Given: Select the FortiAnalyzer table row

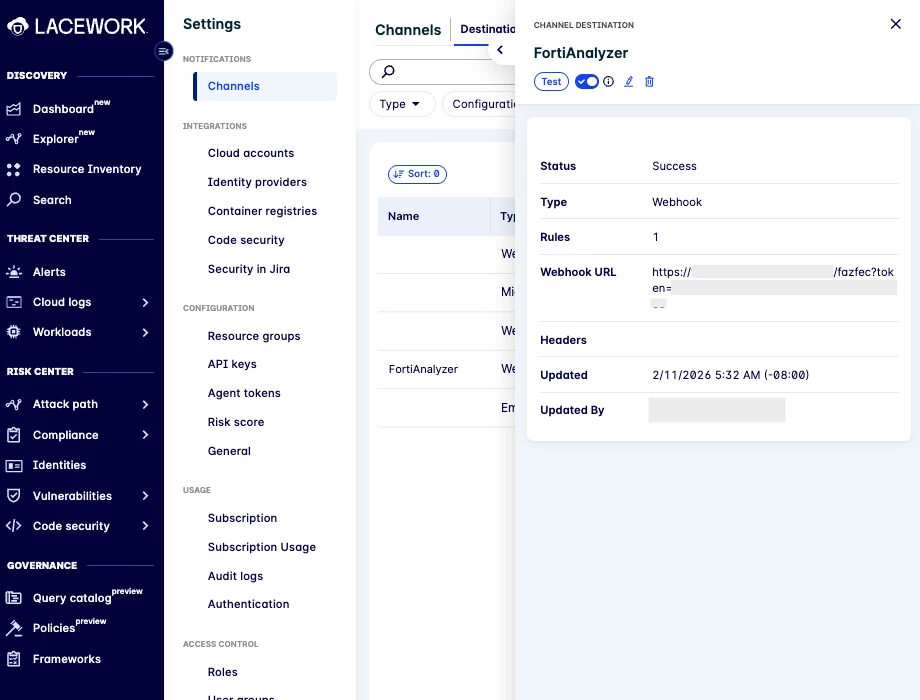Looking at the screenshot, I should click(447, 369).
